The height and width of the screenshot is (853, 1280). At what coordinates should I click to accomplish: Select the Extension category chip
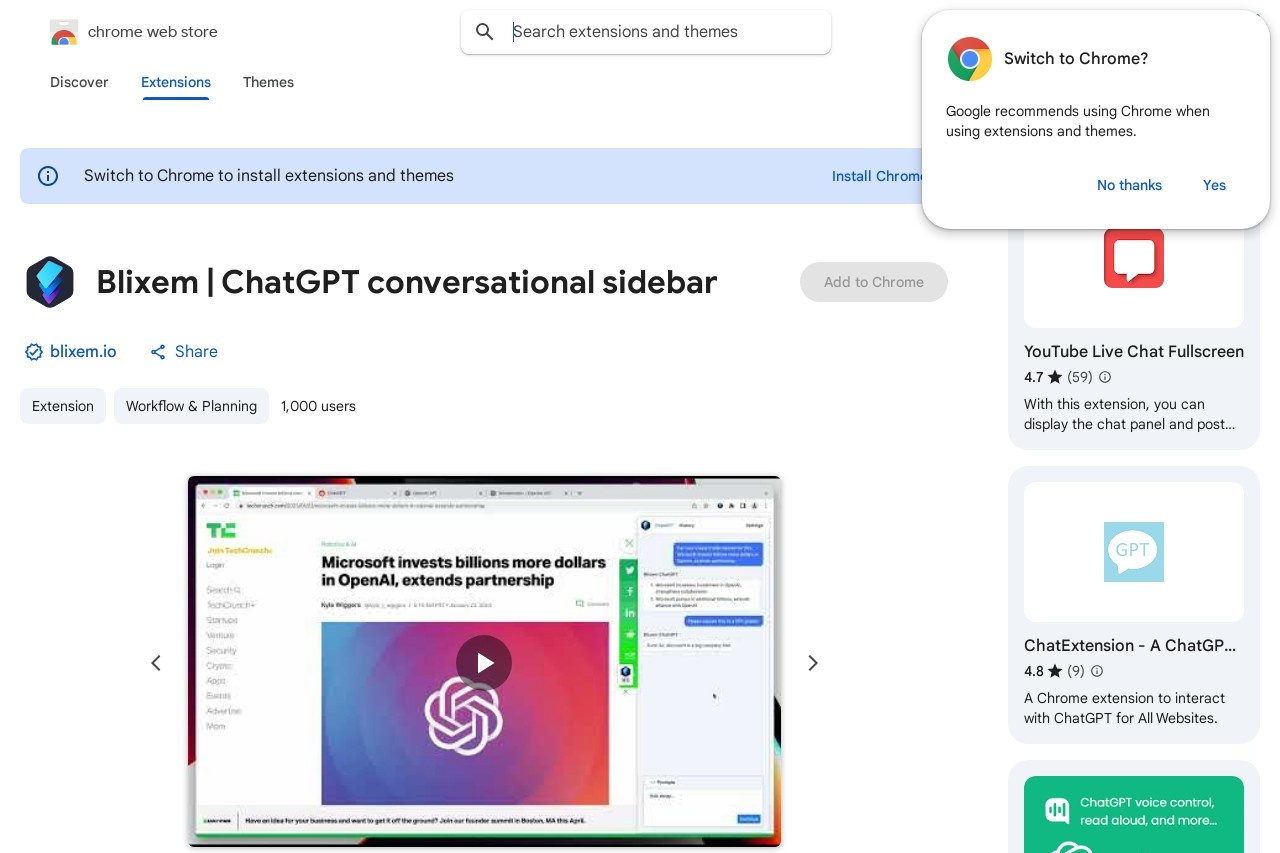coord(63,406)
